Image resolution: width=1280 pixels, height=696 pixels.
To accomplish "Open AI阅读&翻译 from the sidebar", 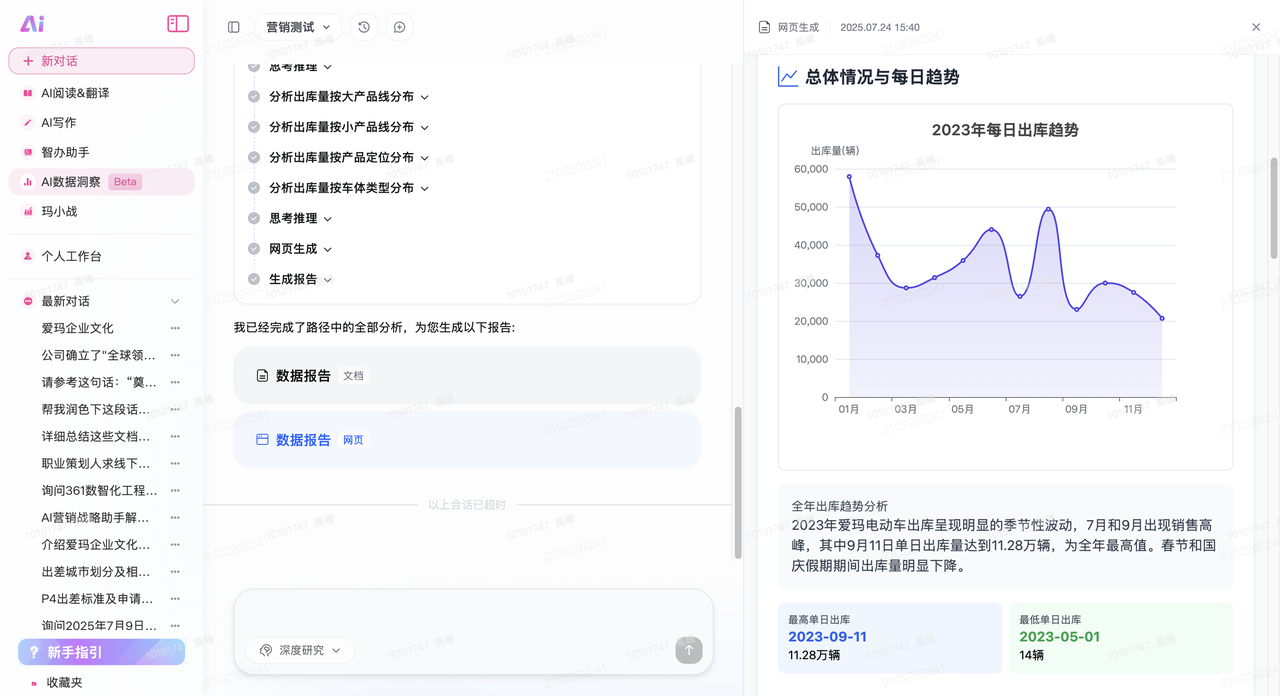I will point(75,92).
